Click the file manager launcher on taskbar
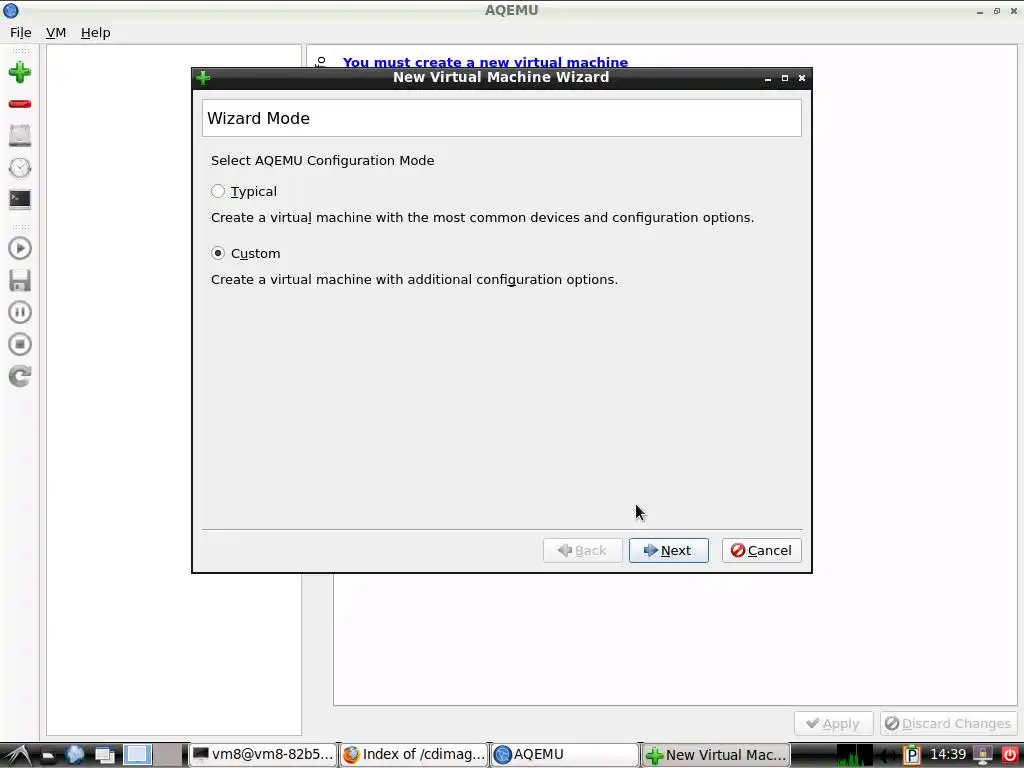The height and width of the screenshot is (768, 1024). [47, 756]
